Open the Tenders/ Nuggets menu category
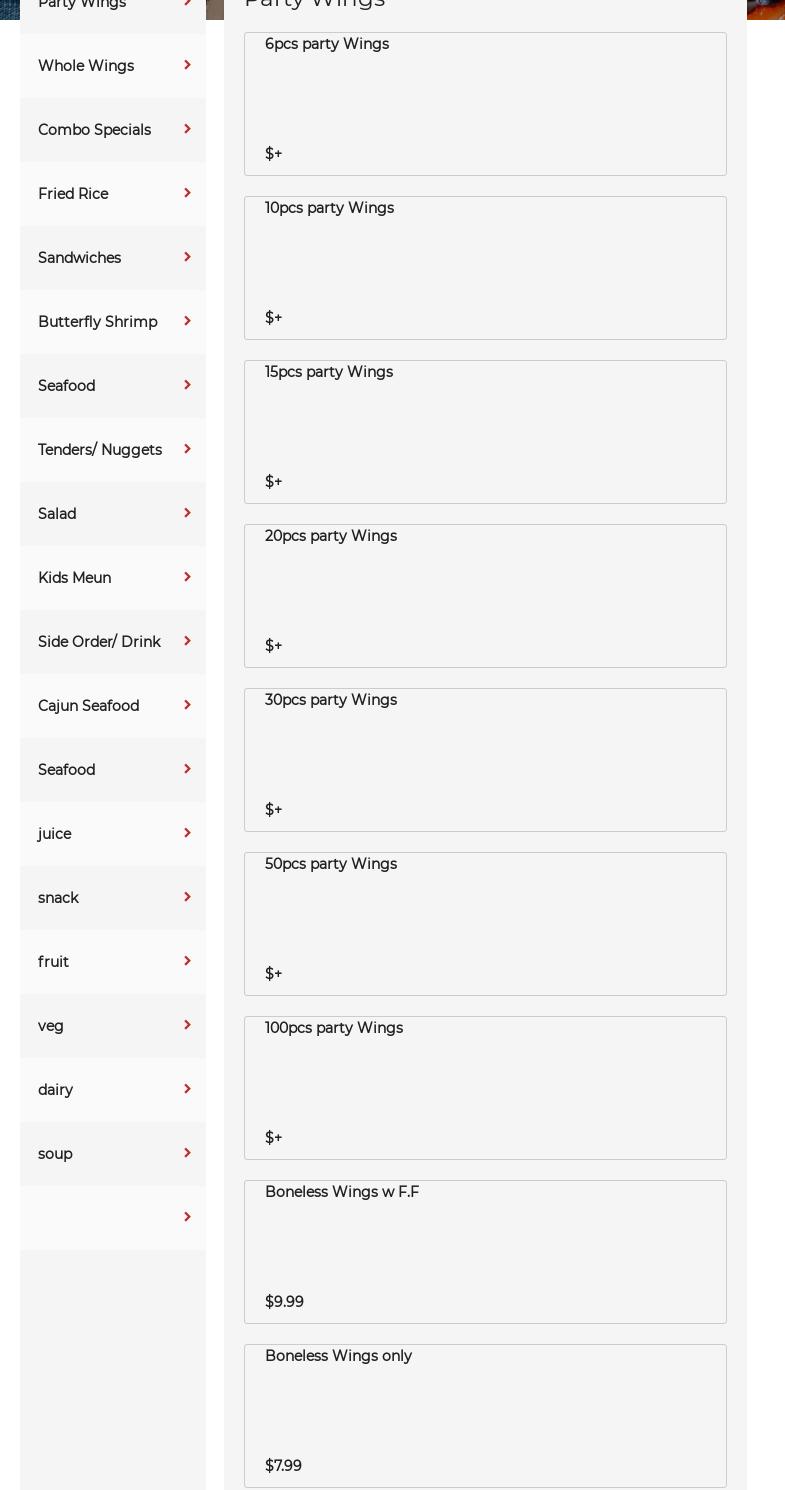 click(100, 450)
